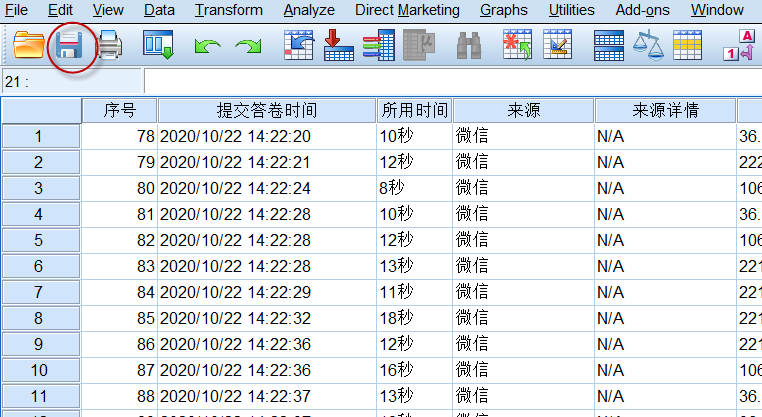The image size is (762, 417).
Task: Open the Analyze menu
Action: tap(309, 10)
